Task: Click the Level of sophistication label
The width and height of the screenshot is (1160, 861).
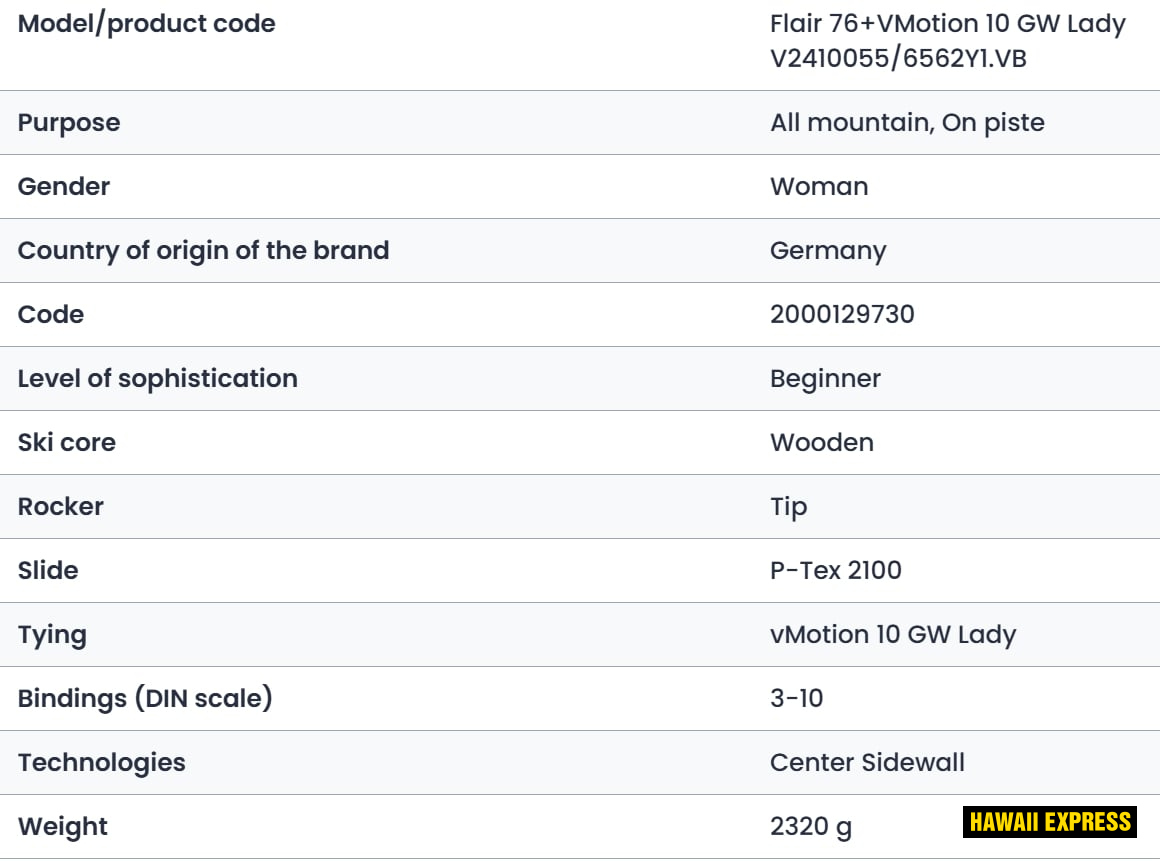Action: point(158,379)
